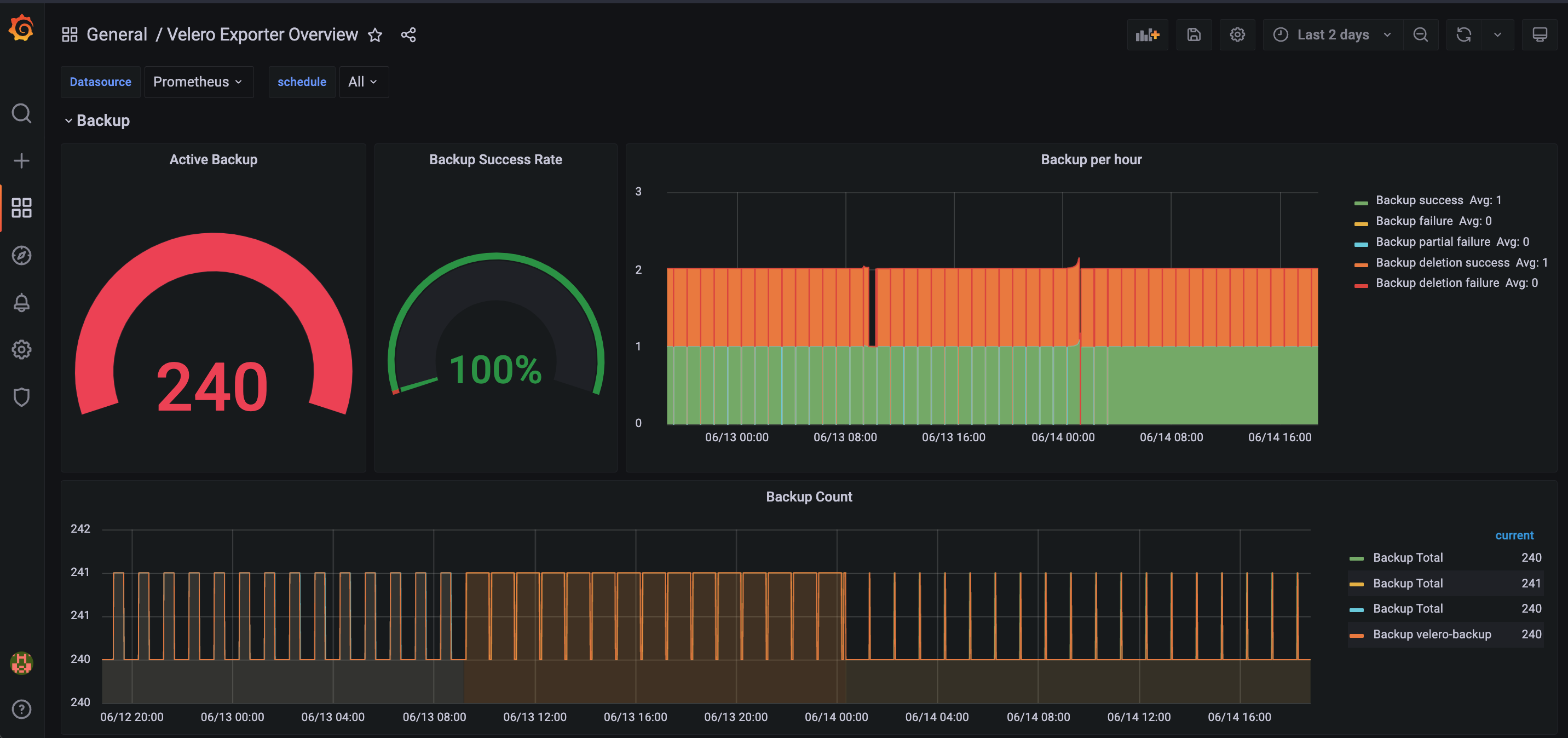Viewport: 1568px width, 738px height.
Task: Open the Prometheus datasource dropdown
Action: [x=198, y=82]
